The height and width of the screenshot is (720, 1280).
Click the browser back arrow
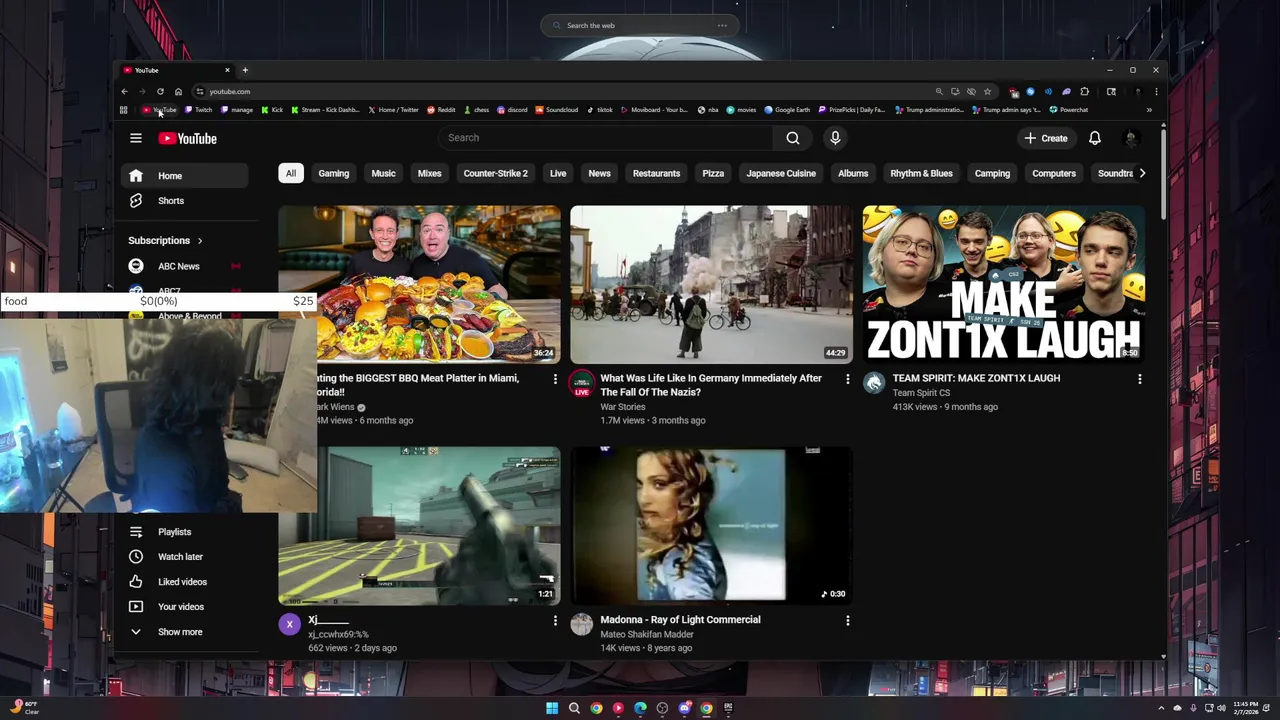[124, 92]
